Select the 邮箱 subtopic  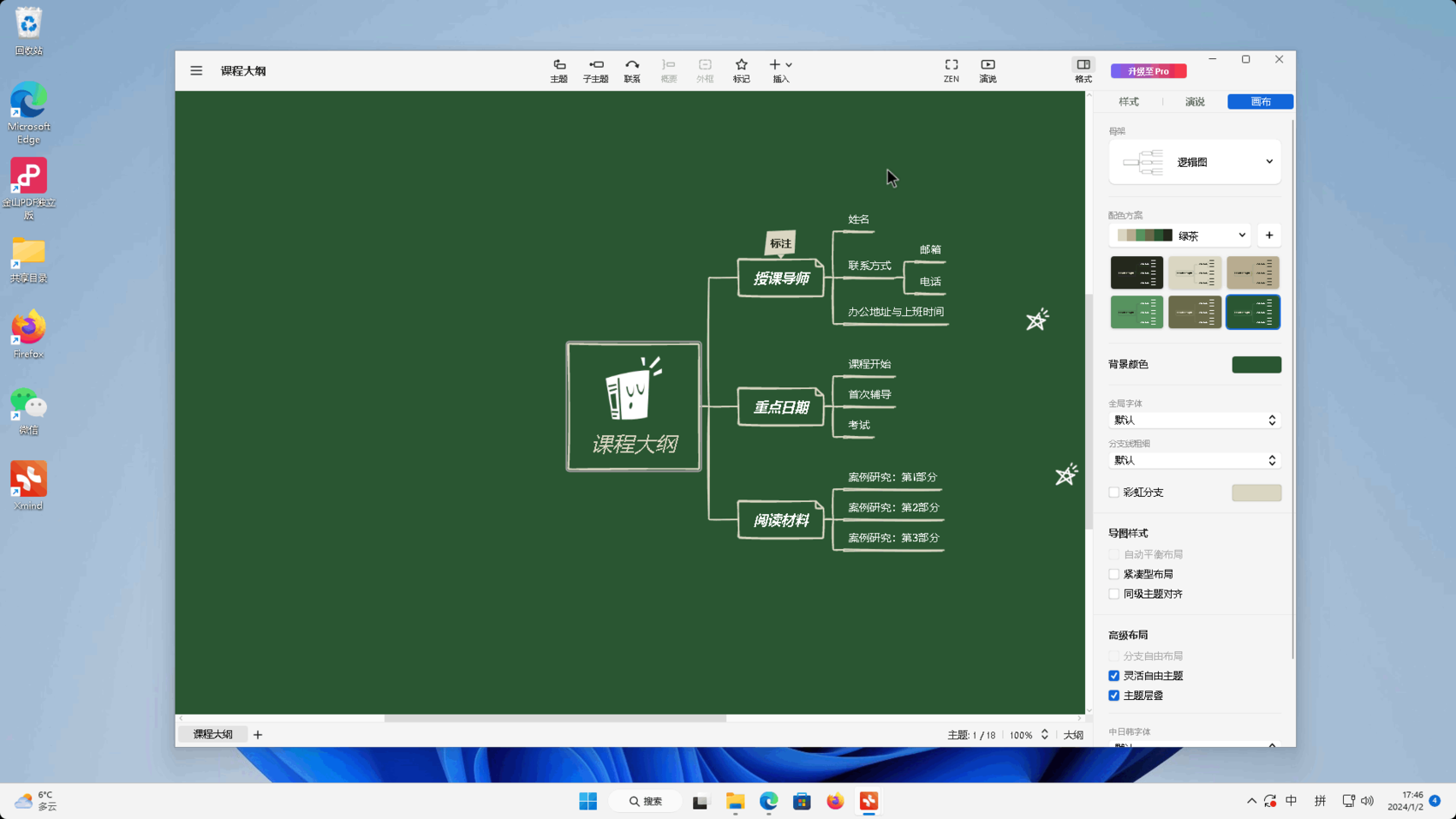(930, 250)
